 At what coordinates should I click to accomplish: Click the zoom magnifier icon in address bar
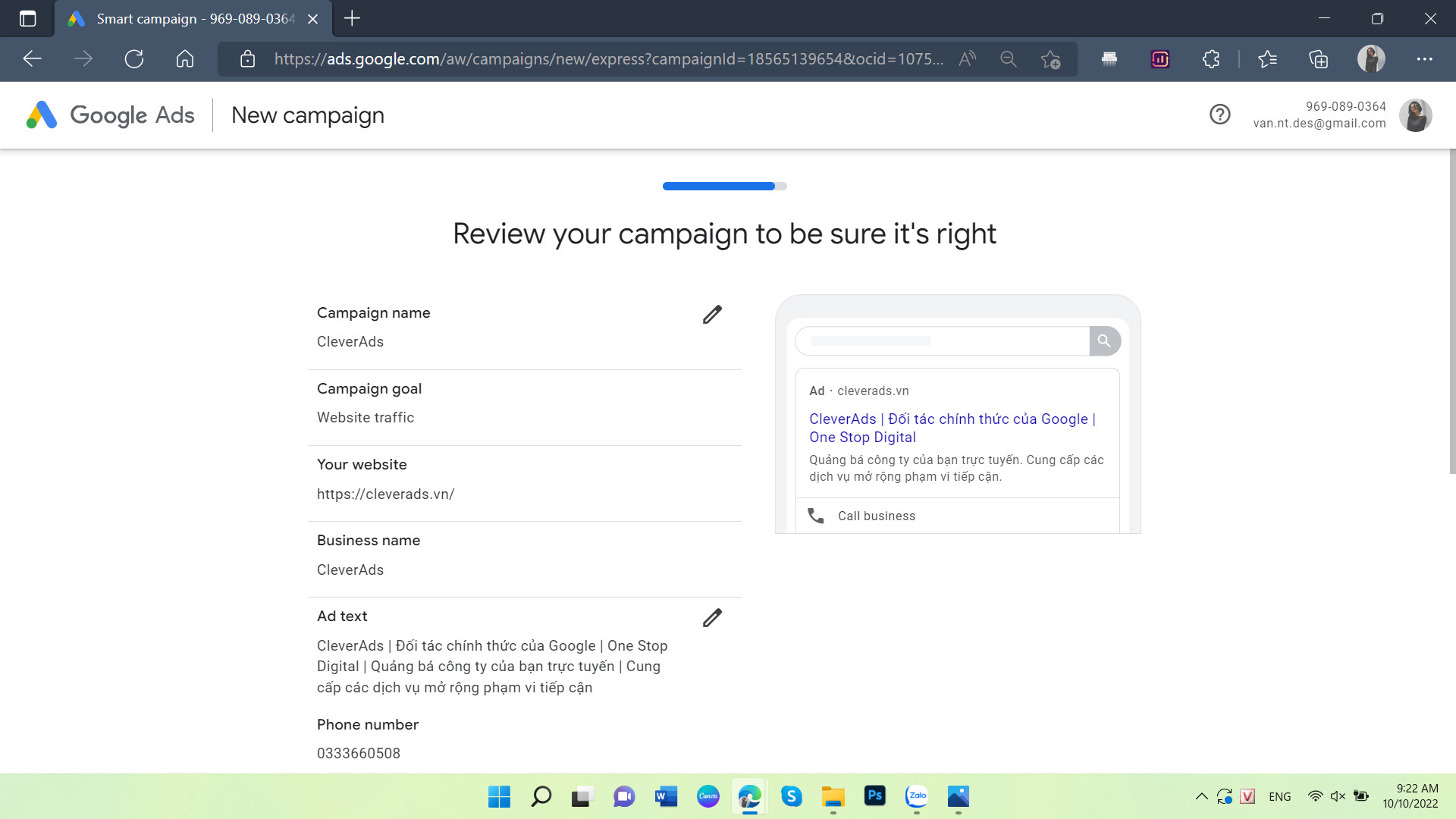click(1008, 59)
